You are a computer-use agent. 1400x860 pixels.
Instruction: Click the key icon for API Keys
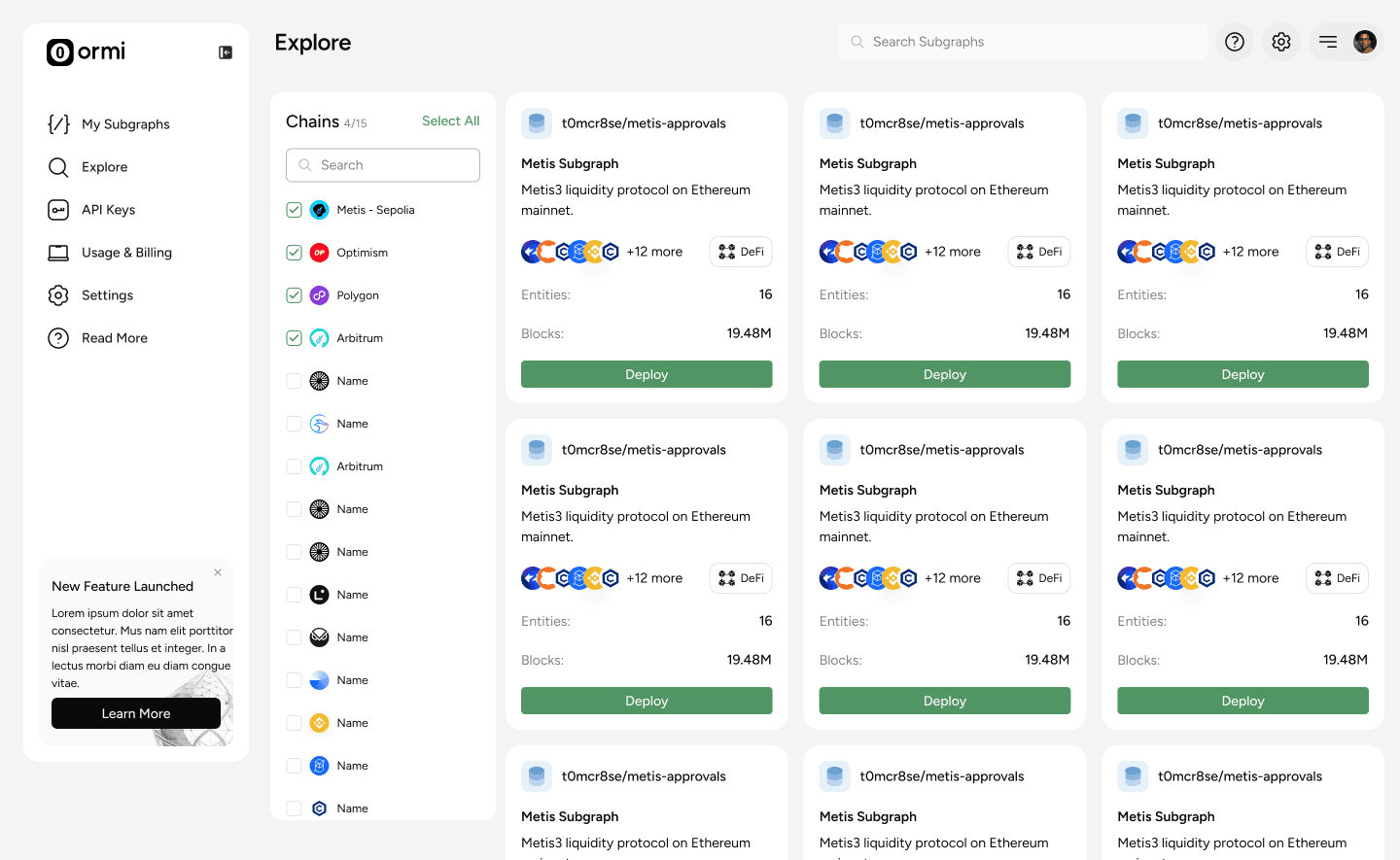(x=58, y=210)
